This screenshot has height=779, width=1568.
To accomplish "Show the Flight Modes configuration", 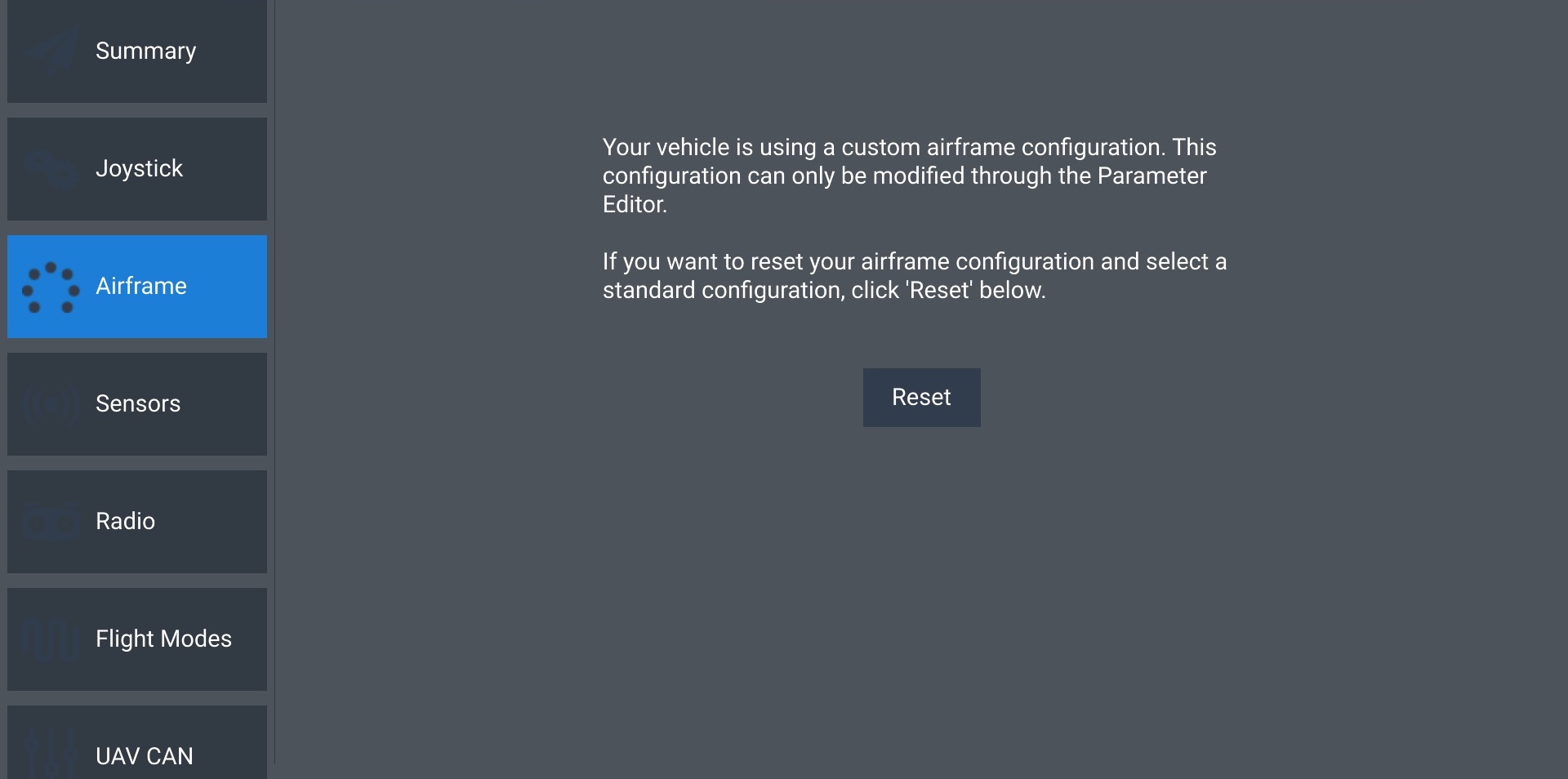I will (x=163, y=639).
